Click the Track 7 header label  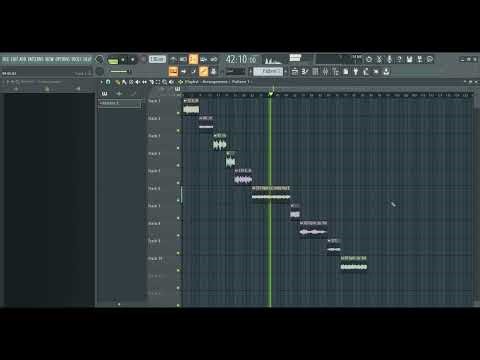(154, 206)
